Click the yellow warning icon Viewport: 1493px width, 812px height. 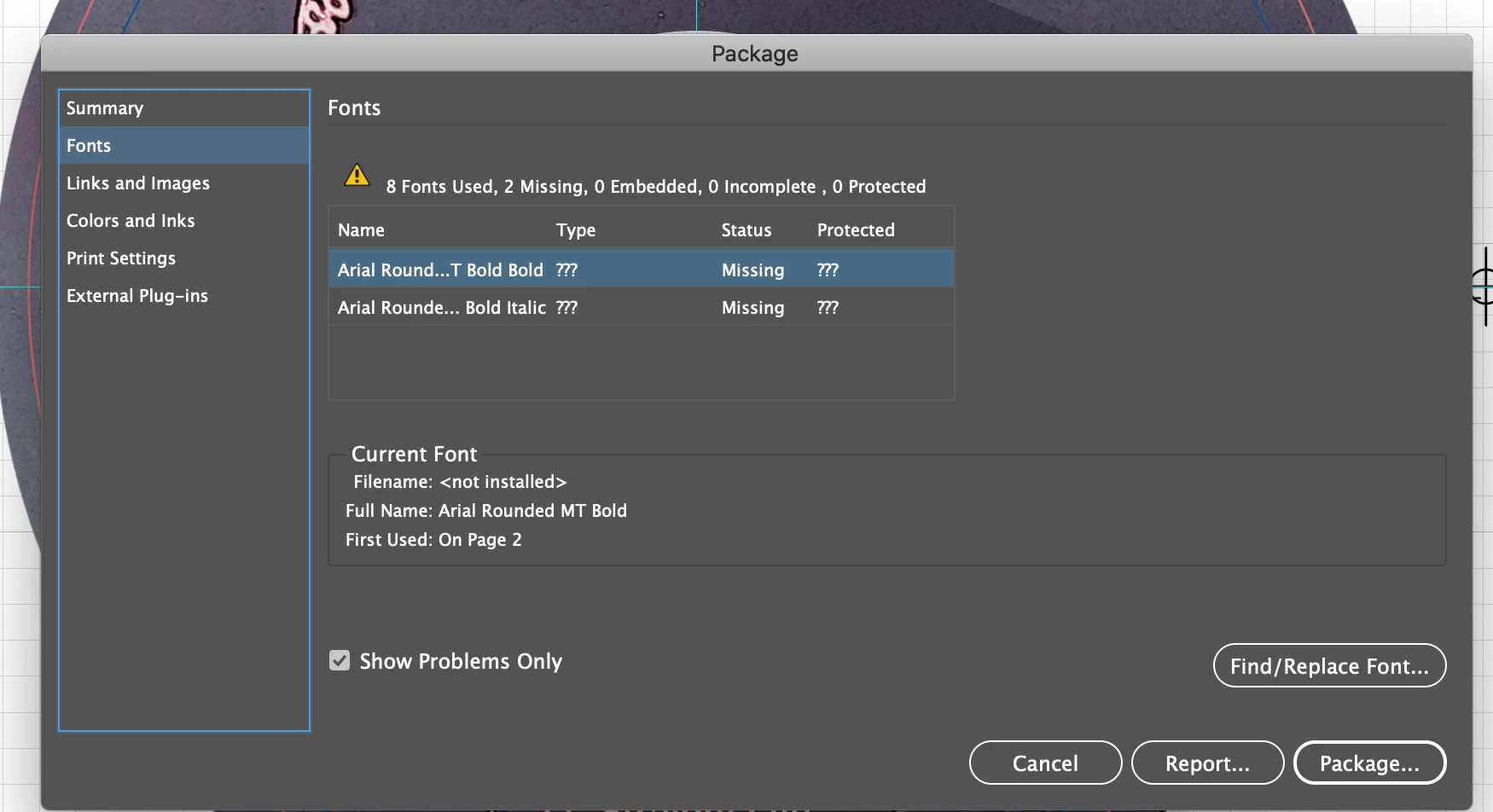point(357,176)
